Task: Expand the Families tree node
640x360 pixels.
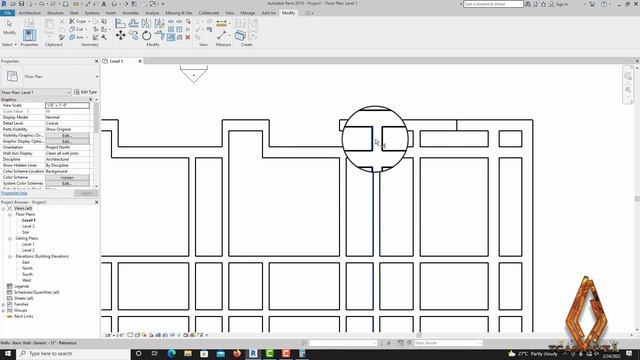Action: point(4,304)
